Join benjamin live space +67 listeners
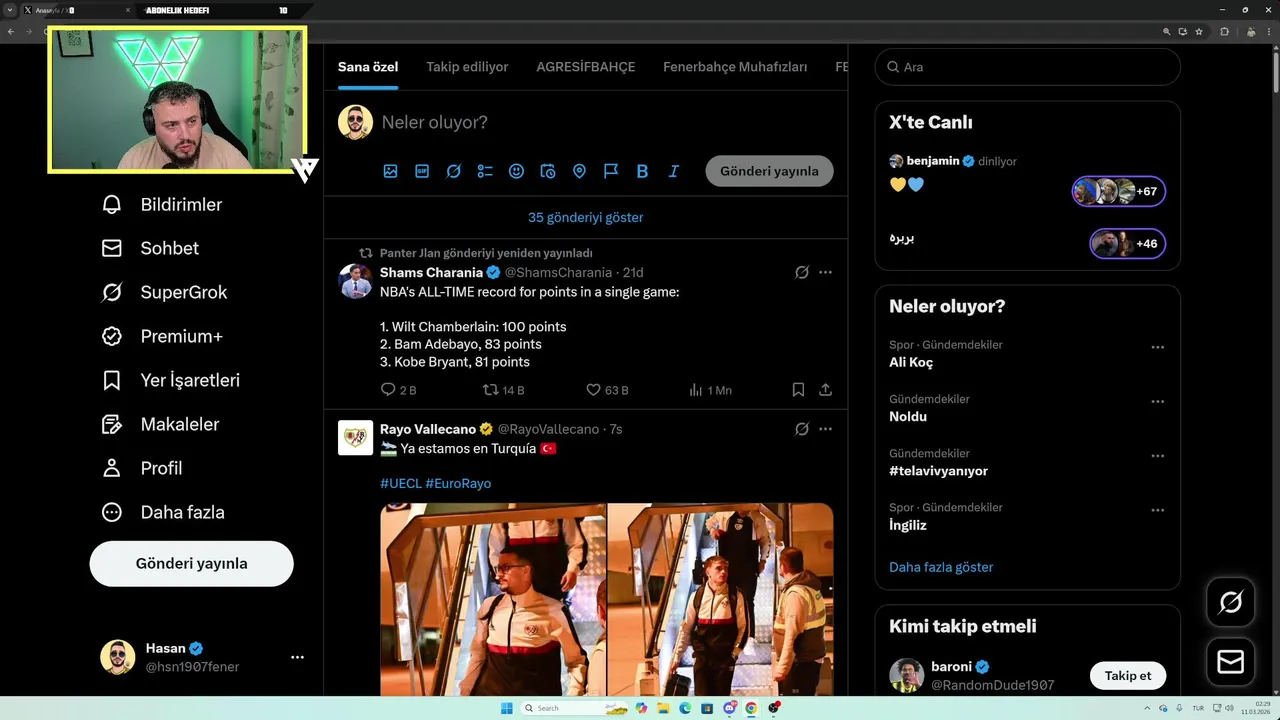 click(x=1119, y=191)
